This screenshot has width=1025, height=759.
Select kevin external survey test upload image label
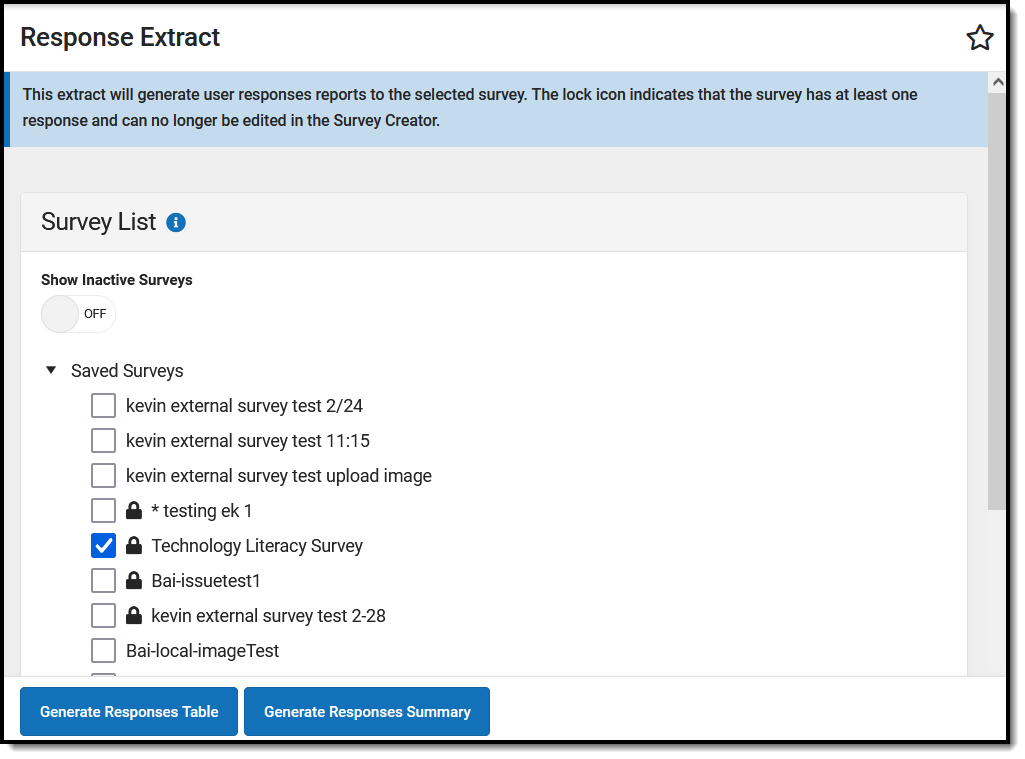[278, 476]
